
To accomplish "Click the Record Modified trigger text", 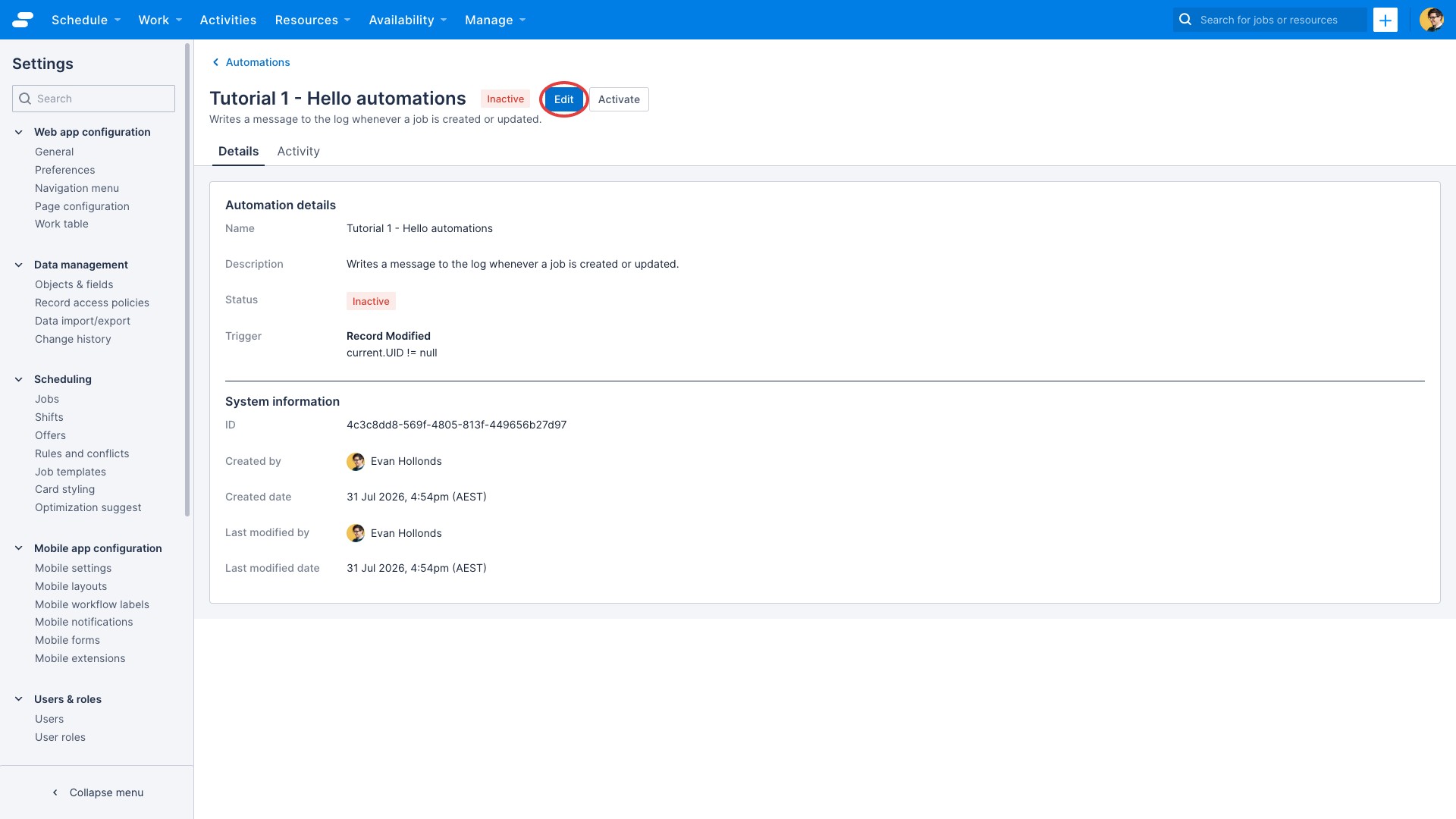I will pos(388,336).
